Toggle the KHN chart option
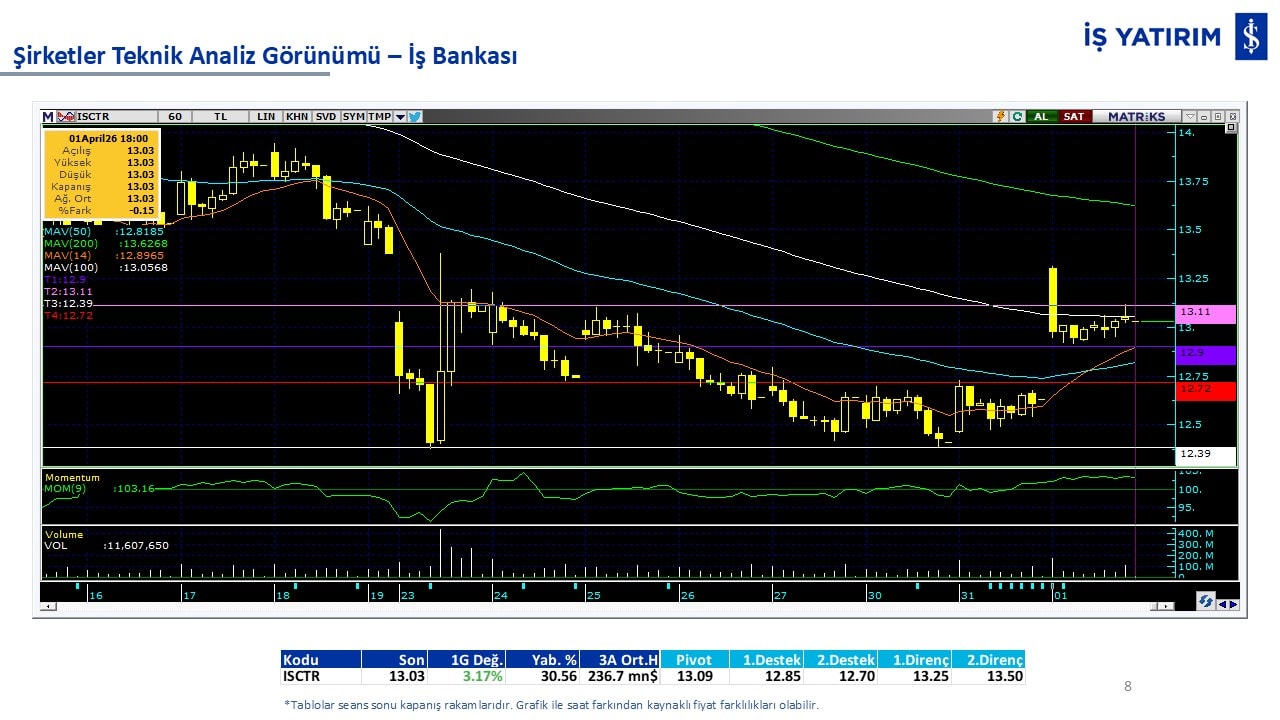The image size is (1280, 720). 297,117
